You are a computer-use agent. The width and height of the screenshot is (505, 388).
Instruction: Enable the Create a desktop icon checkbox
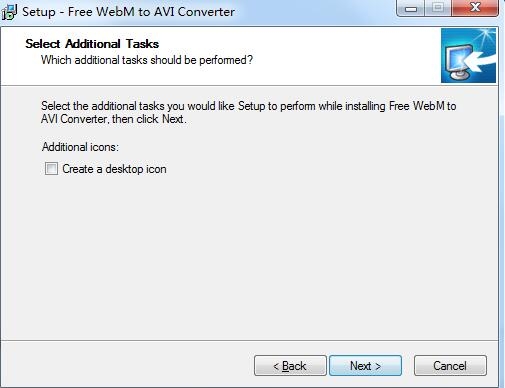[x=51, y=169]
